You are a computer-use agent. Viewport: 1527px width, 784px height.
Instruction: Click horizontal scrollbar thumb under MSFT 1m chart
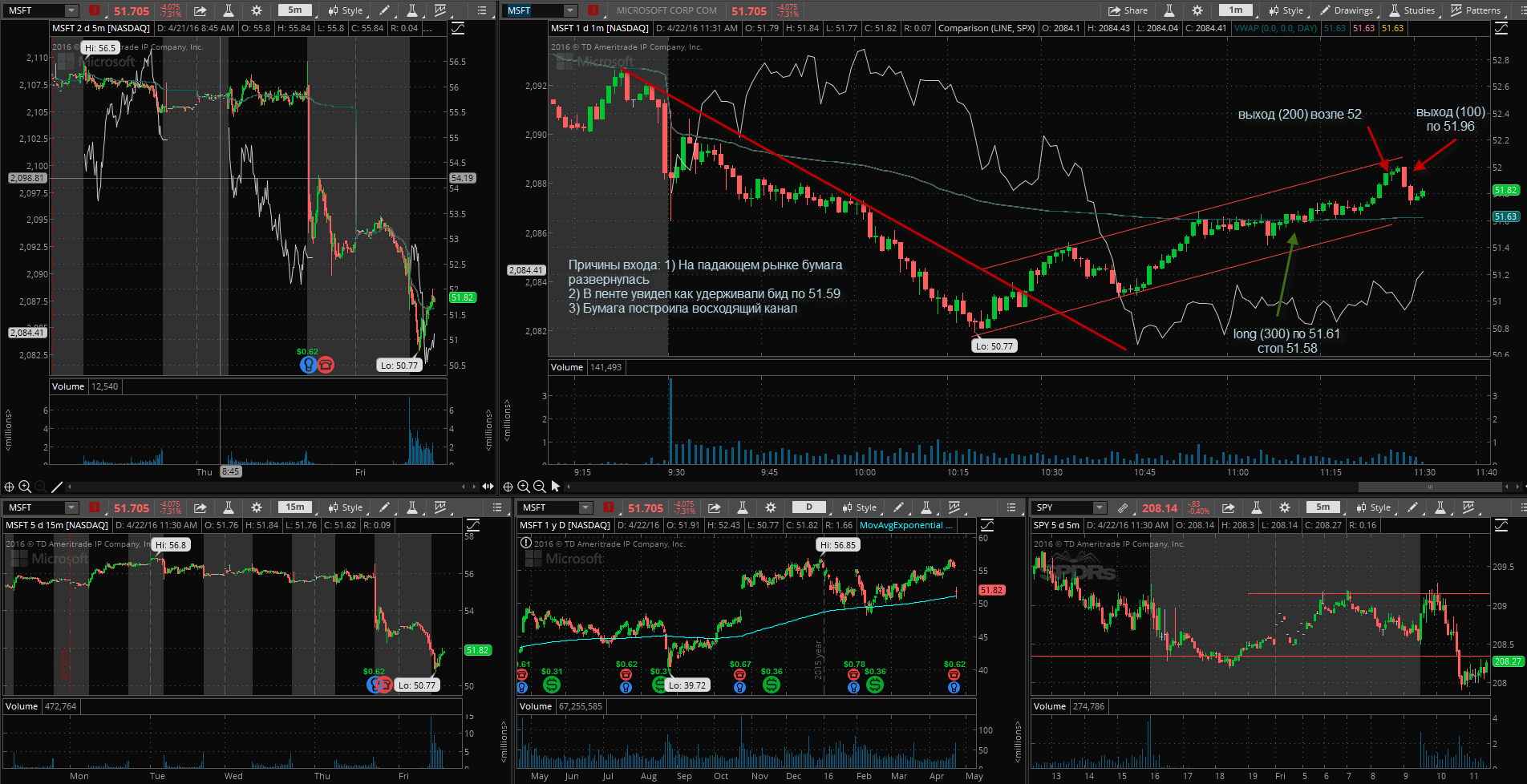point(1429,487)
